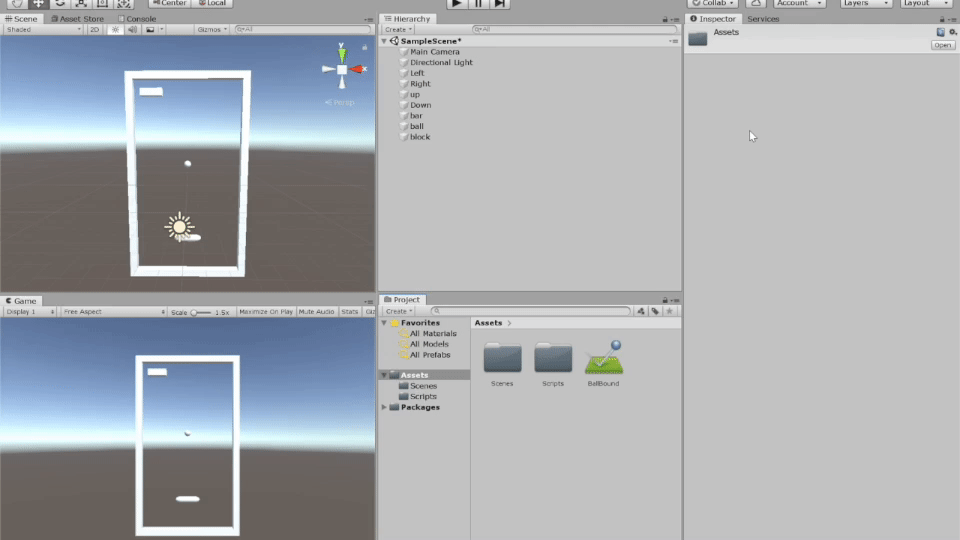This screenshot has height=540, width=960.
Task: Open the cloud services icon
Action: pos(756,4)
